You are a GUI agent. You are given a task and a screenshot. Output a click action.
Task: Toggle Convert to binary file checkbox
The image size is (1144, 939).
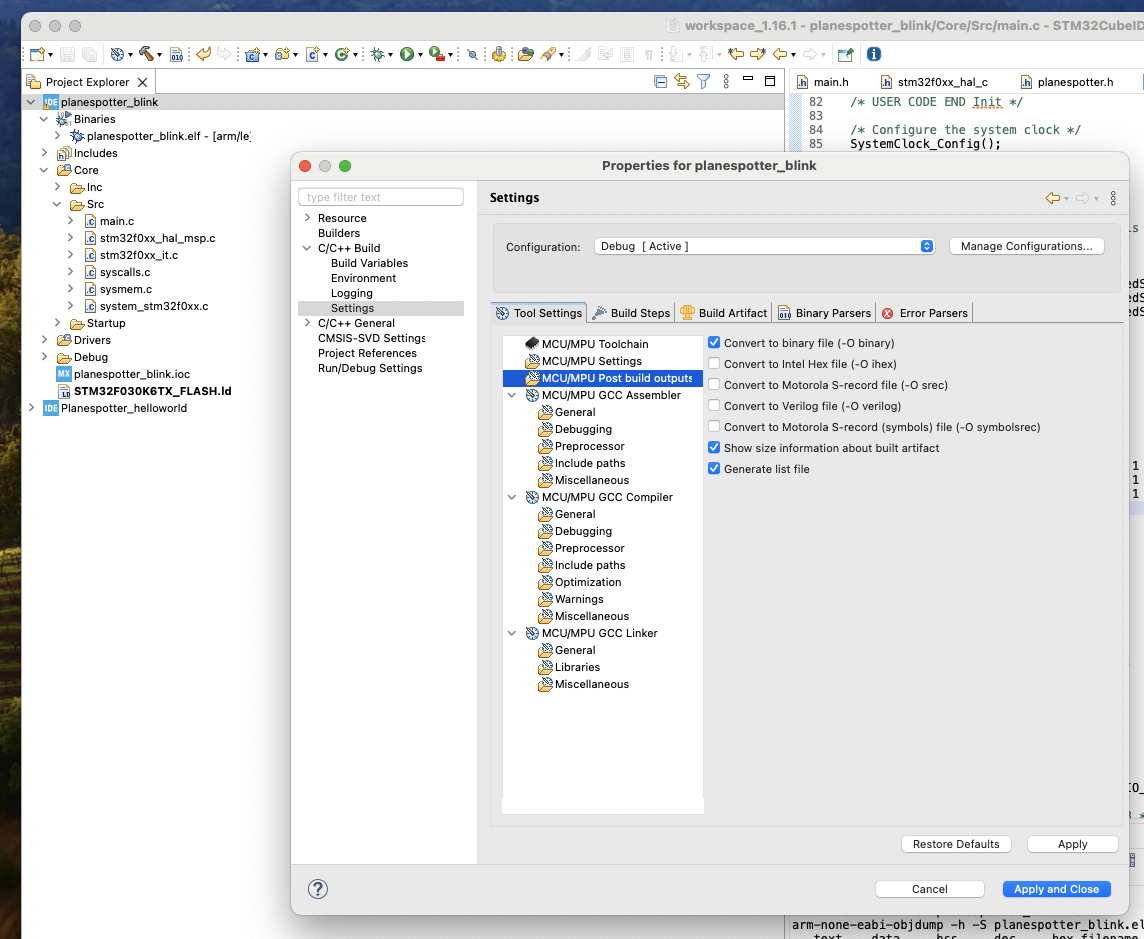click(x=714, y=342)
